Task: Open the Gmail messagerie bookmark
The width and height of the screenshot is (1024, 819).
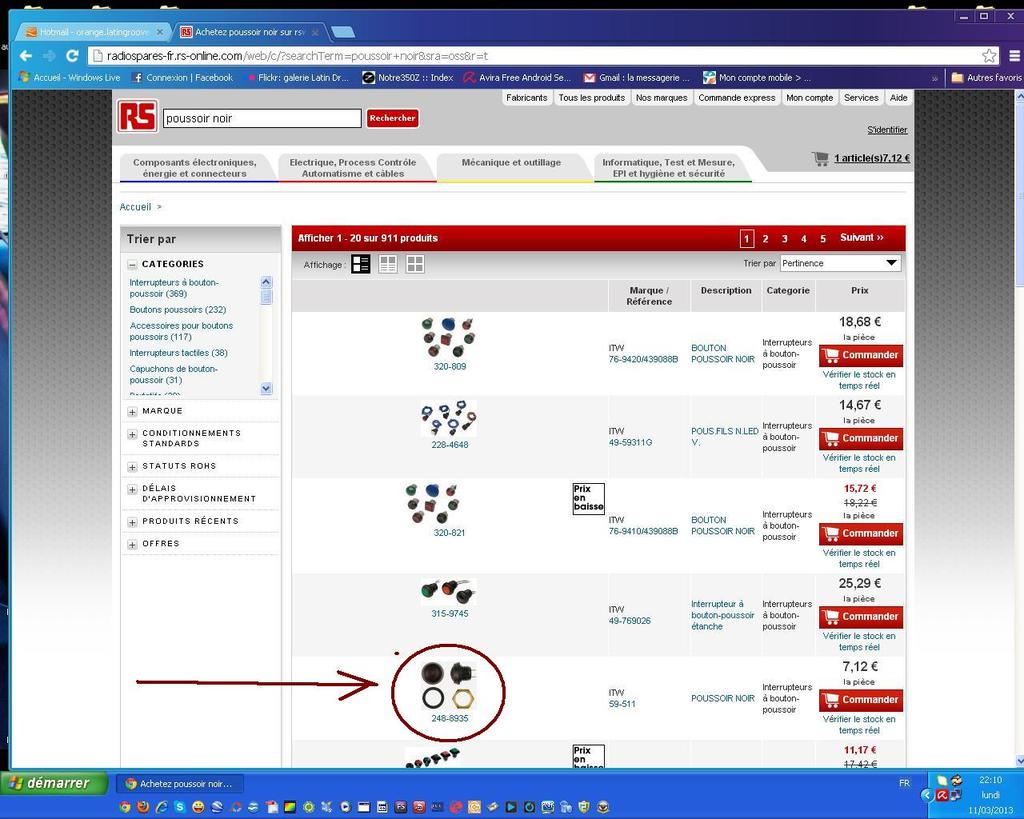Action: tap(637, 78)
